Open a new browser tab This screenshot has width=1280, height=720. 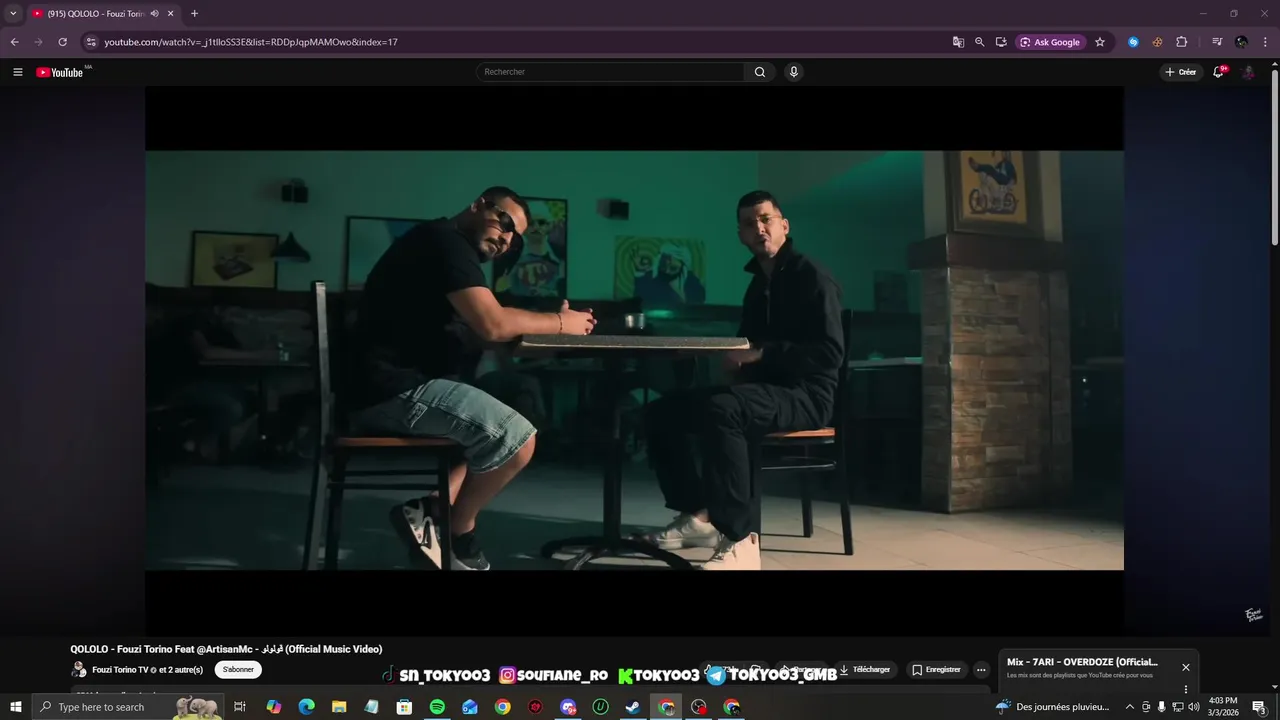(194, 14)
